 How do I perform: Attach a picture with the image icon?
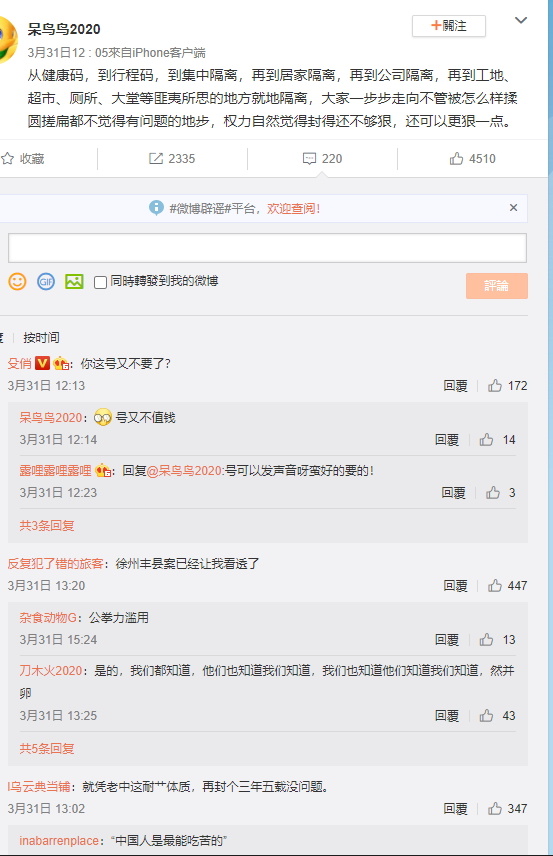tap(74, 282)
